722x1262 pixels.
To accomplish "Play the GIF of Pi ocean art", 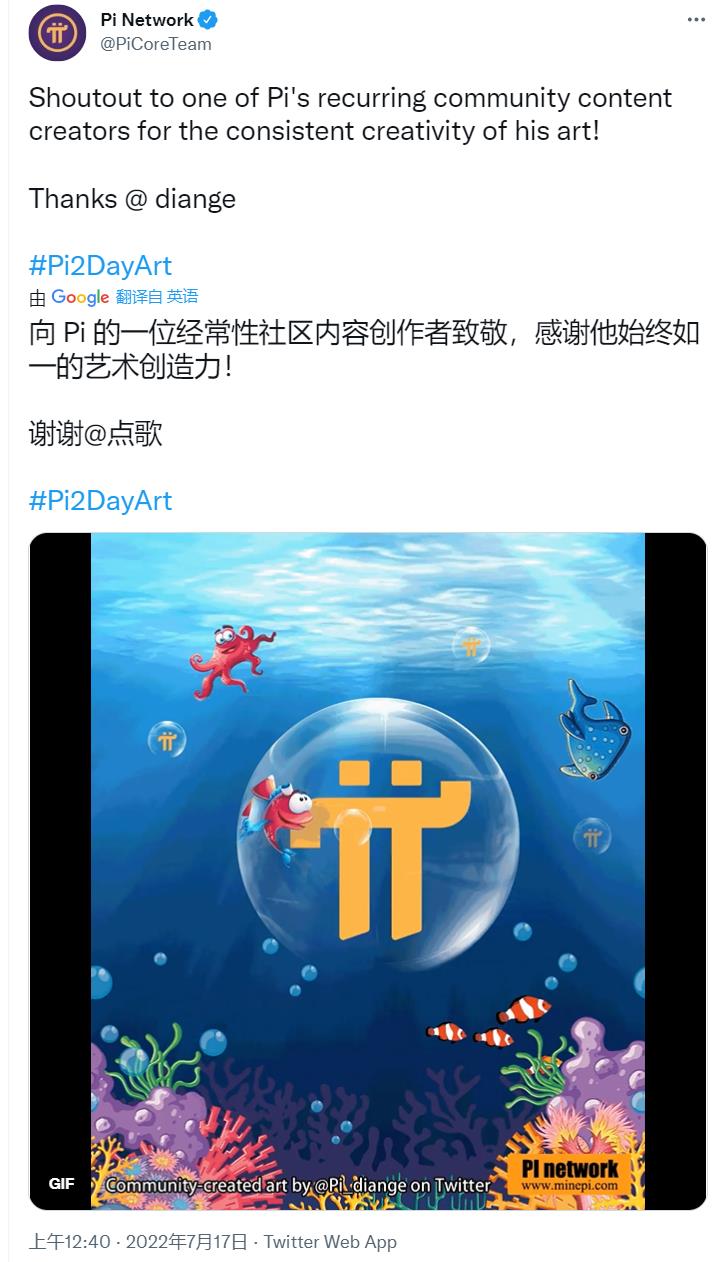I will click(368, 871).
